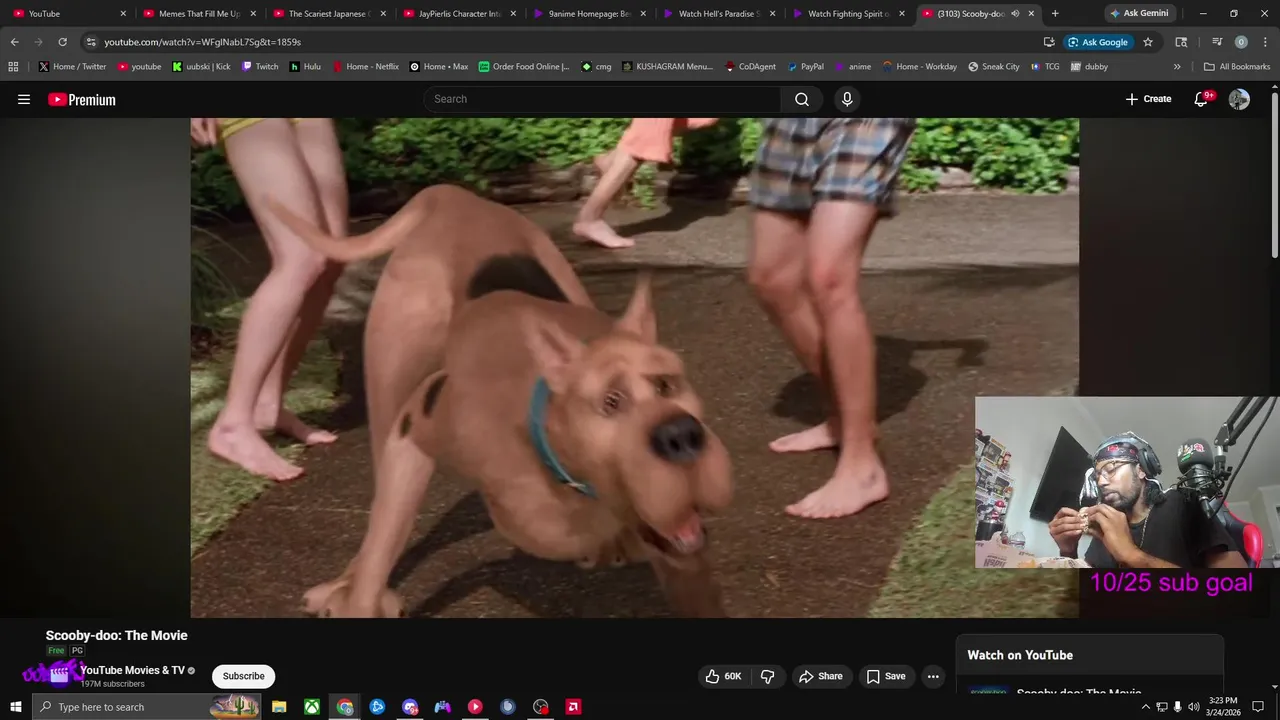Click the address bar URL
1280x720 pixels.
[x=202, y=42]
